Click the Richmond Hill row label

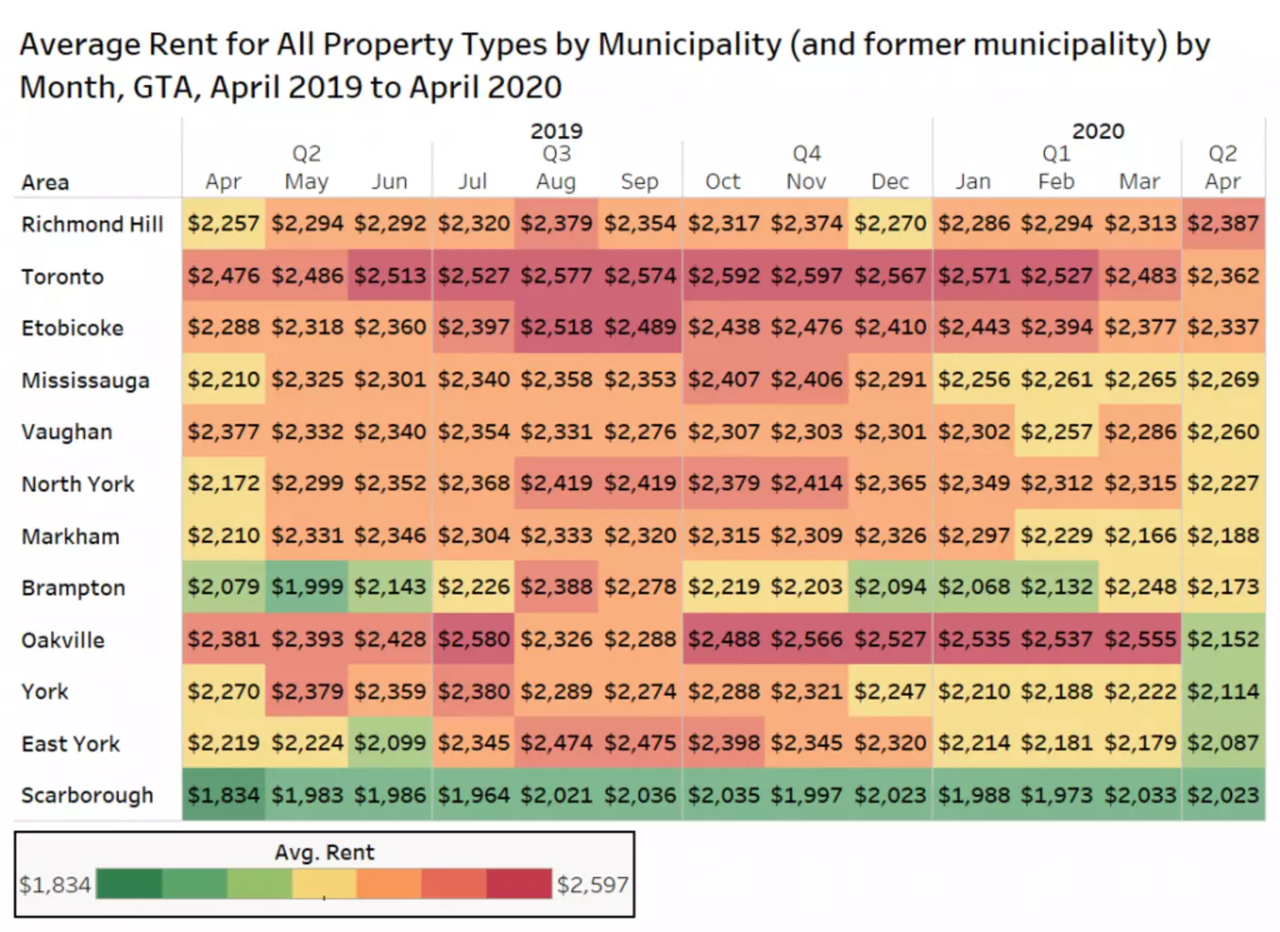(x=92, y=224)
